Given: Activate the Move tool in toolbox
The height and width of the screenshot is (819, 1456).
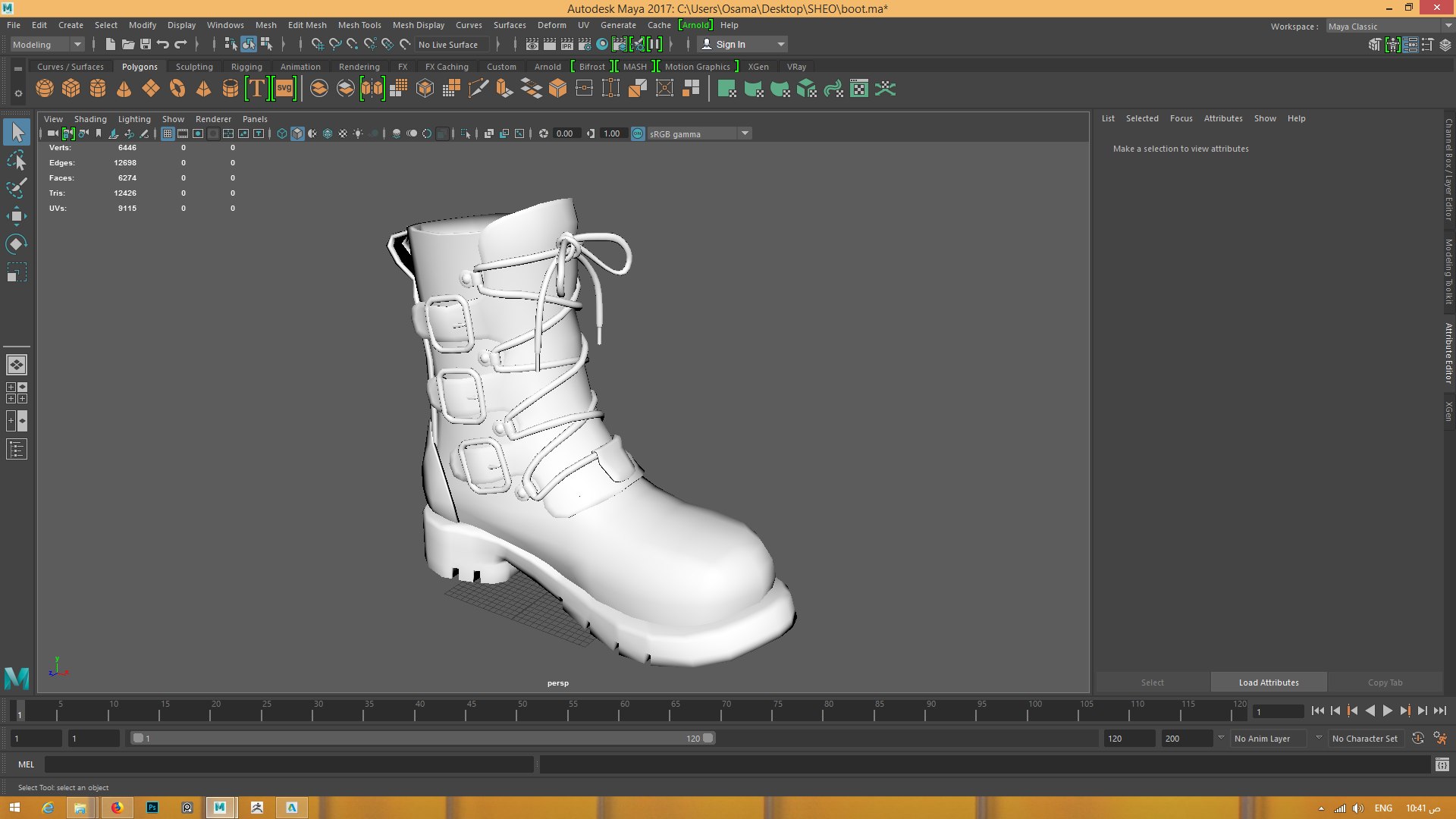Looking at the screenshot, I should (17, 216).
